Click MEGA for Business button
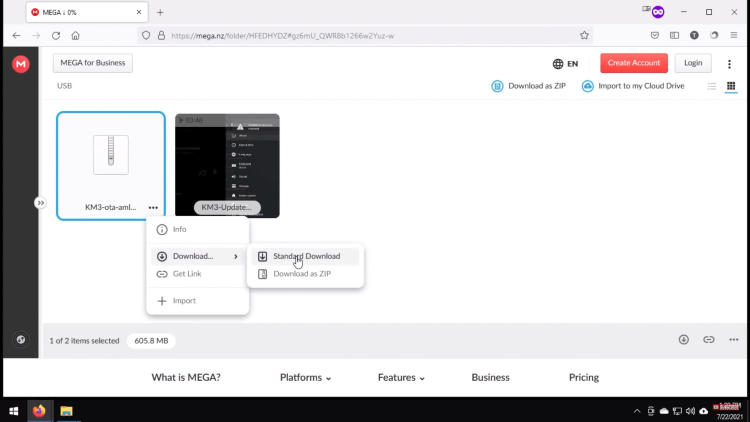The height and width of the screenshot is (422, 750). click(x=93, y=63)
